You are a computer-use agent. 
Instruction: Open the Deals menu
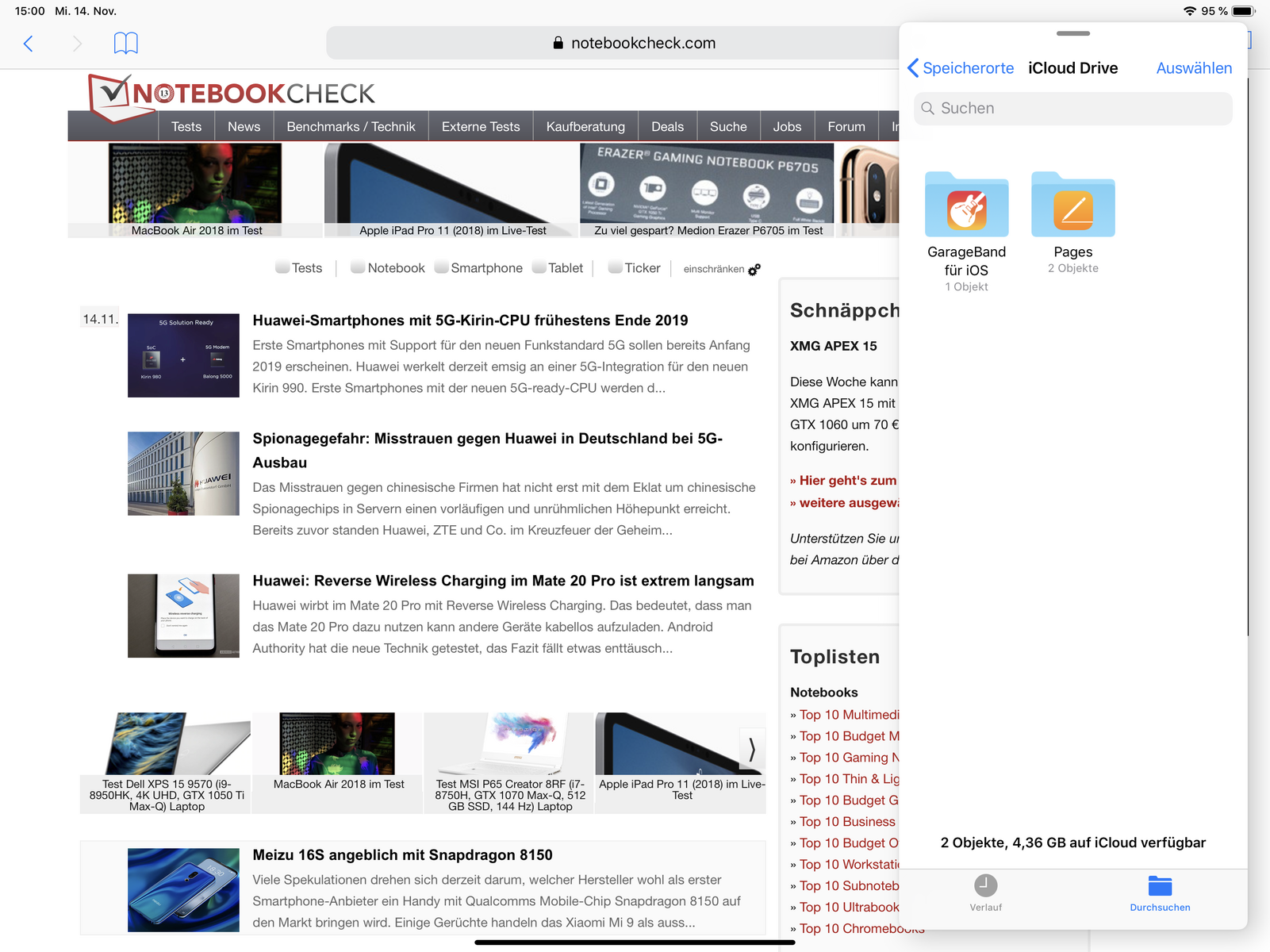[x=667, y=127]
